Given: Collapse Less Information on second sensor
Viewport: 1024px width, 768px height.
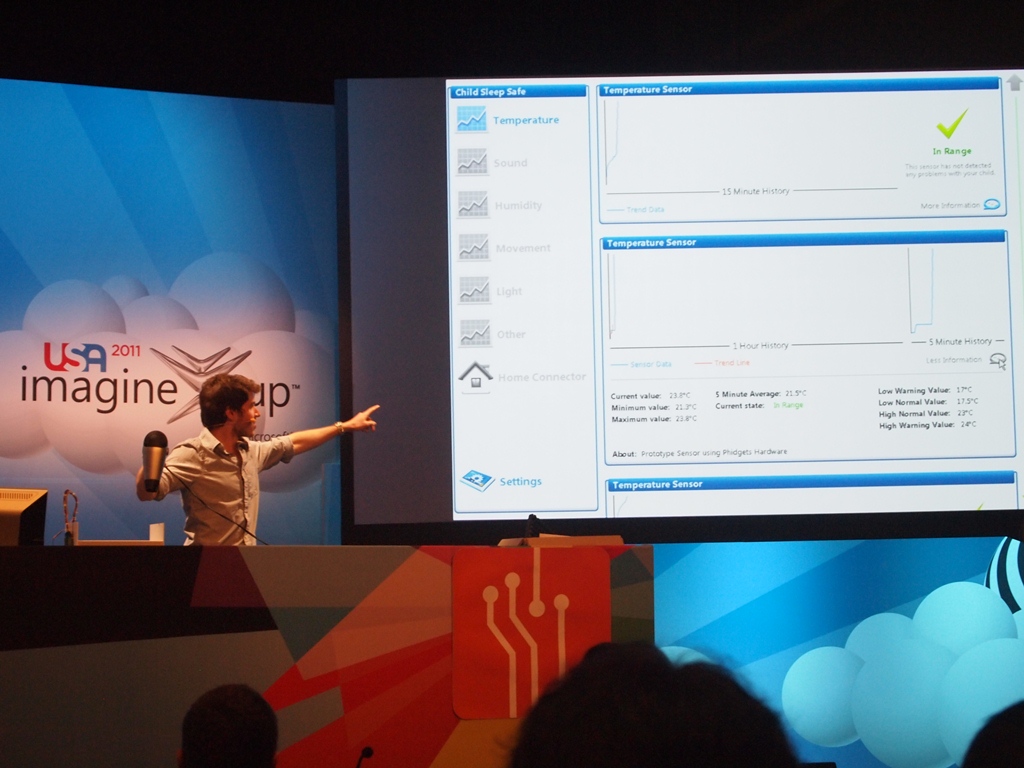Looking at the screenshot, I should click(x=997, y=360).
